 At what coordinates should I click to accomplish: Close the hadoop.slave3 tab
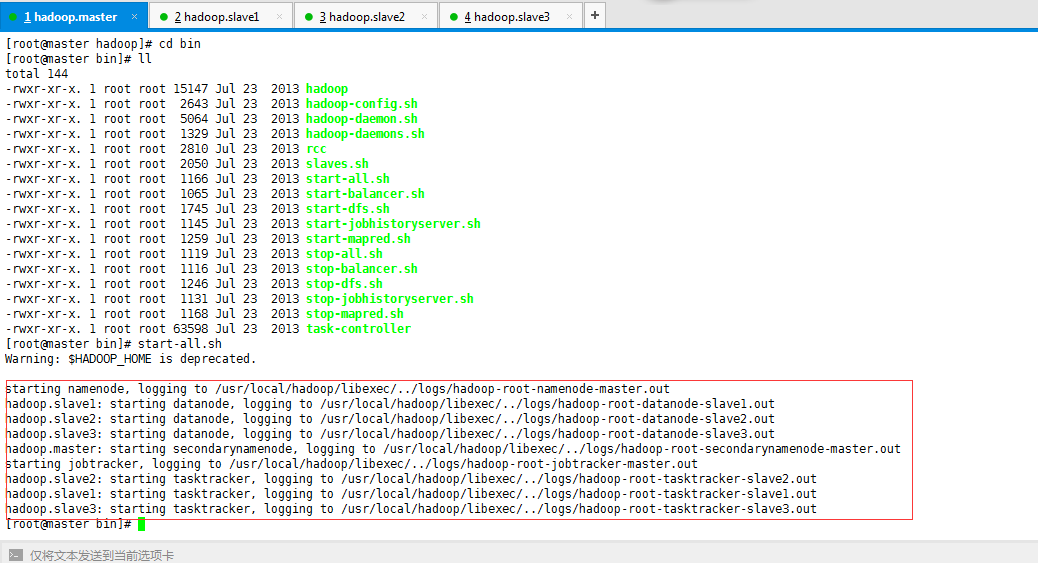(x=569, y=17)
